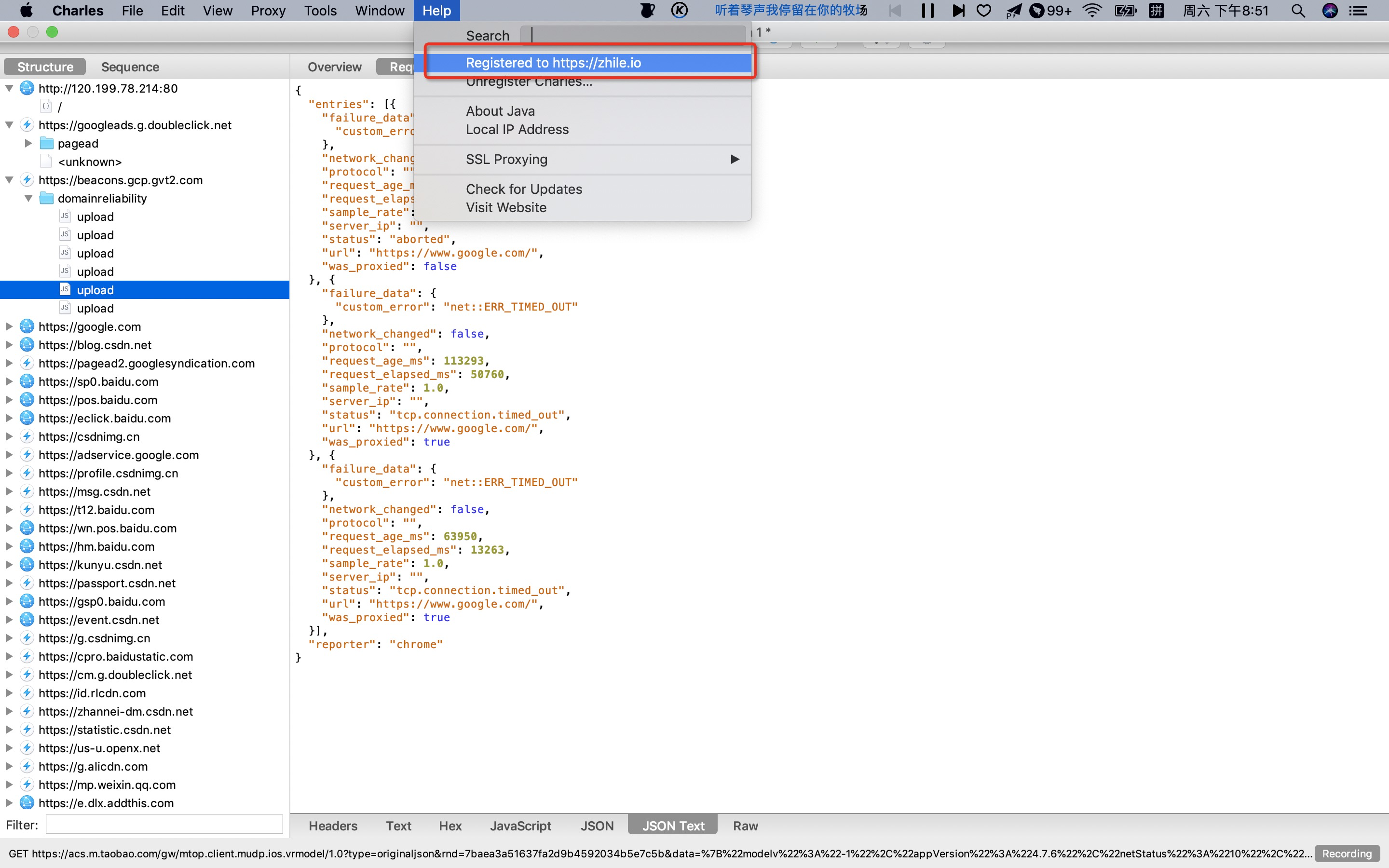
Task: Collapse the beacons.gcp.gvt2.com node
Action: click(x=9, y=180)
